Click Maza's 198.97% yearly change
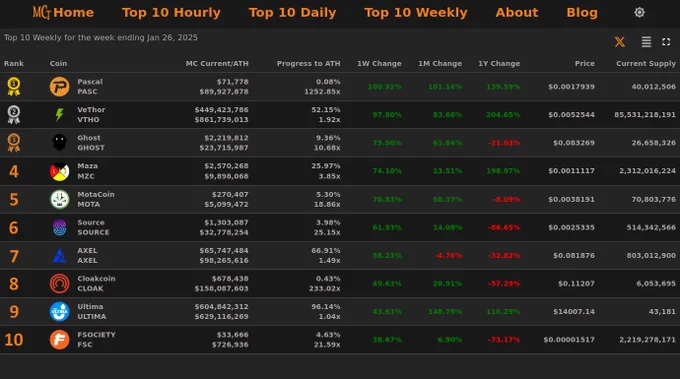680x379 pixels. [503, 171]
